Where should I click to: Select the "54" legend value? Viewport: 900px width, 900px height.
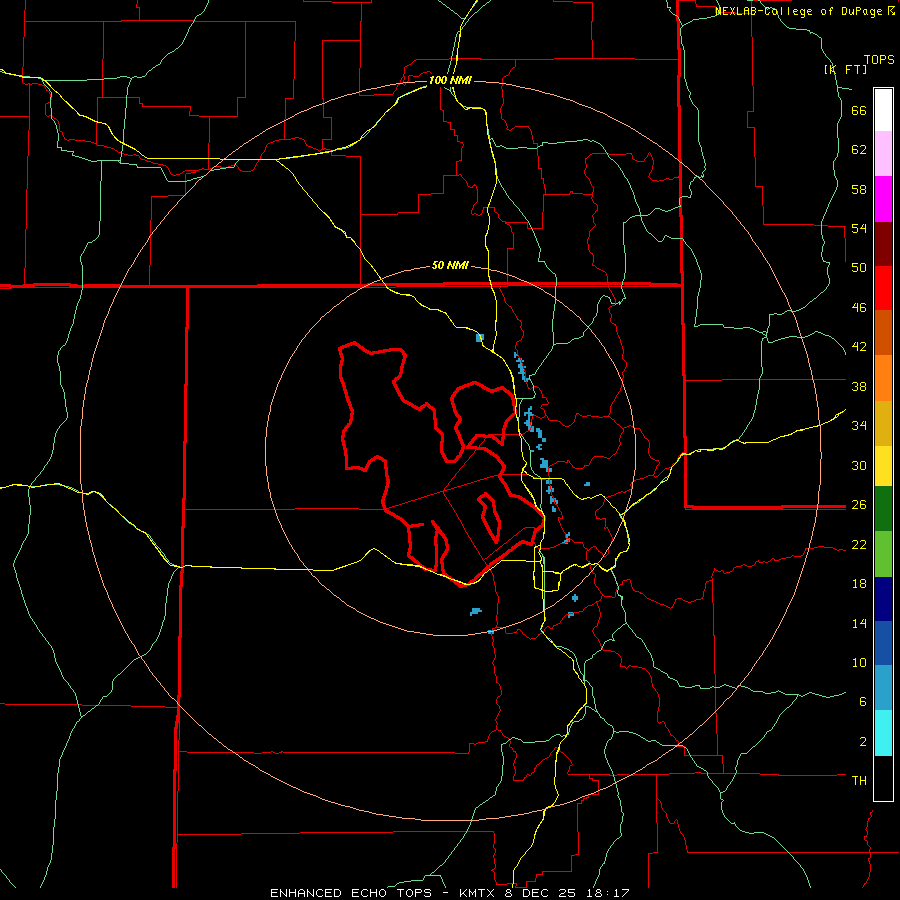click(x=859, y=228)
